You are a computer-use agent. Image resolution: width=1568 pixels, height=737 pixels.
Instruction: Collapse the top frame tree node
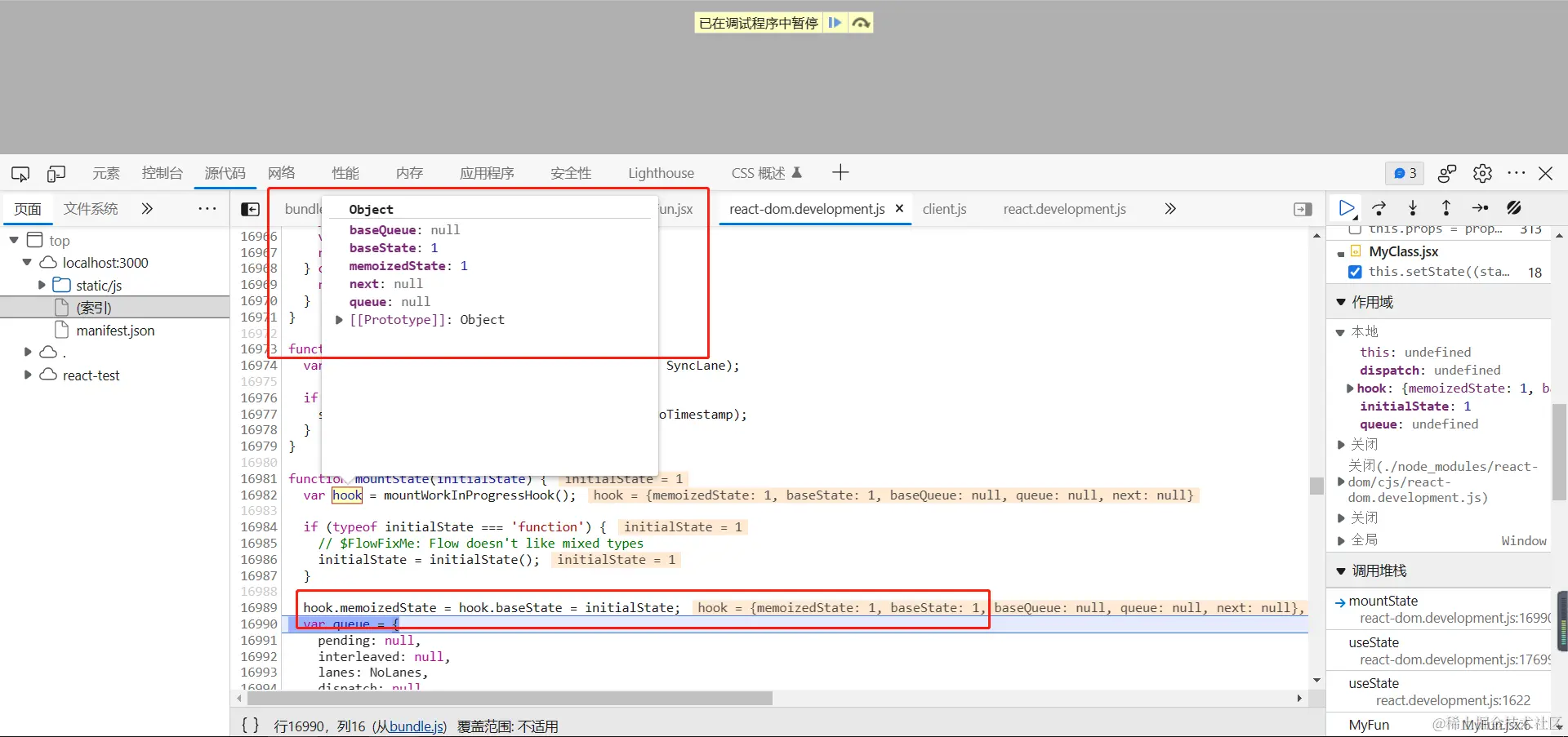pyautogui.click(x=14, y=240)
